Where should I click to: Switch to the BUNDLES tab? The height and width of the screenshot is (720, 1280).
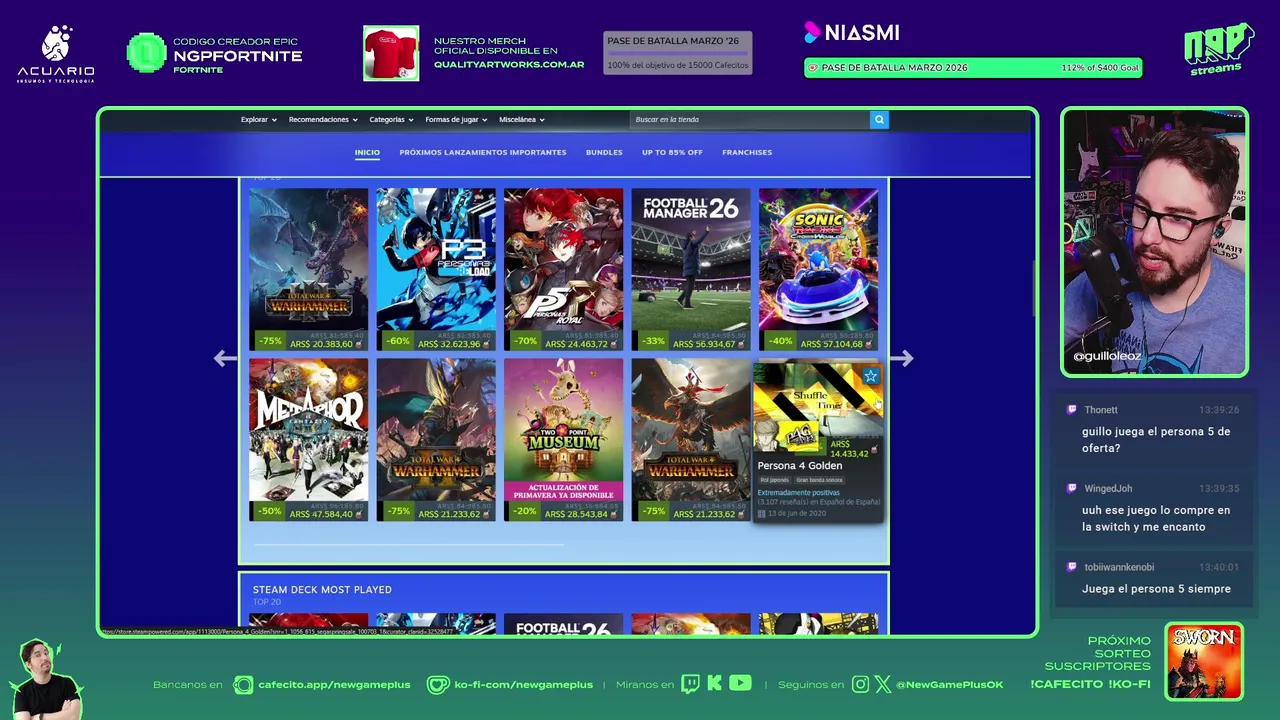[604, 153]
